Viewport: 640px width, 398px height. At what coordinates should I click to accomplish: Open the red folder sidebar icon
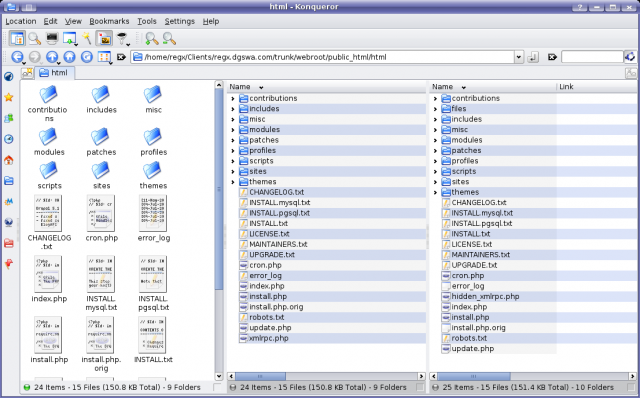(x=9, y=244)
